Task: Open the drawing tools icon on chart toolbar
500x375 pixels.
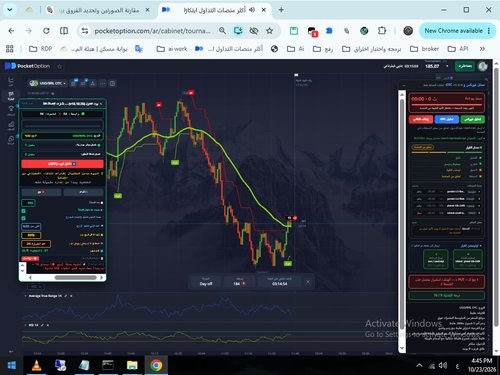Action: [x=93, y=83]
